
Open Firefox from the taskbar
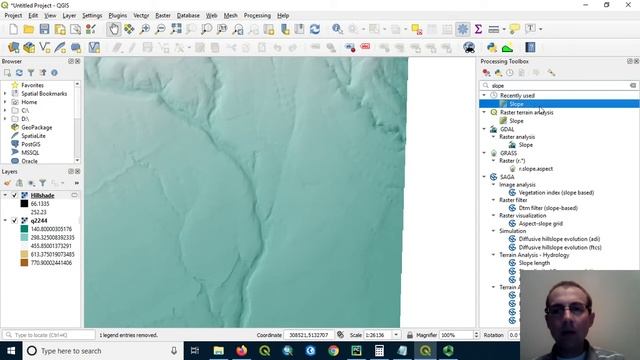coord(242,351)
